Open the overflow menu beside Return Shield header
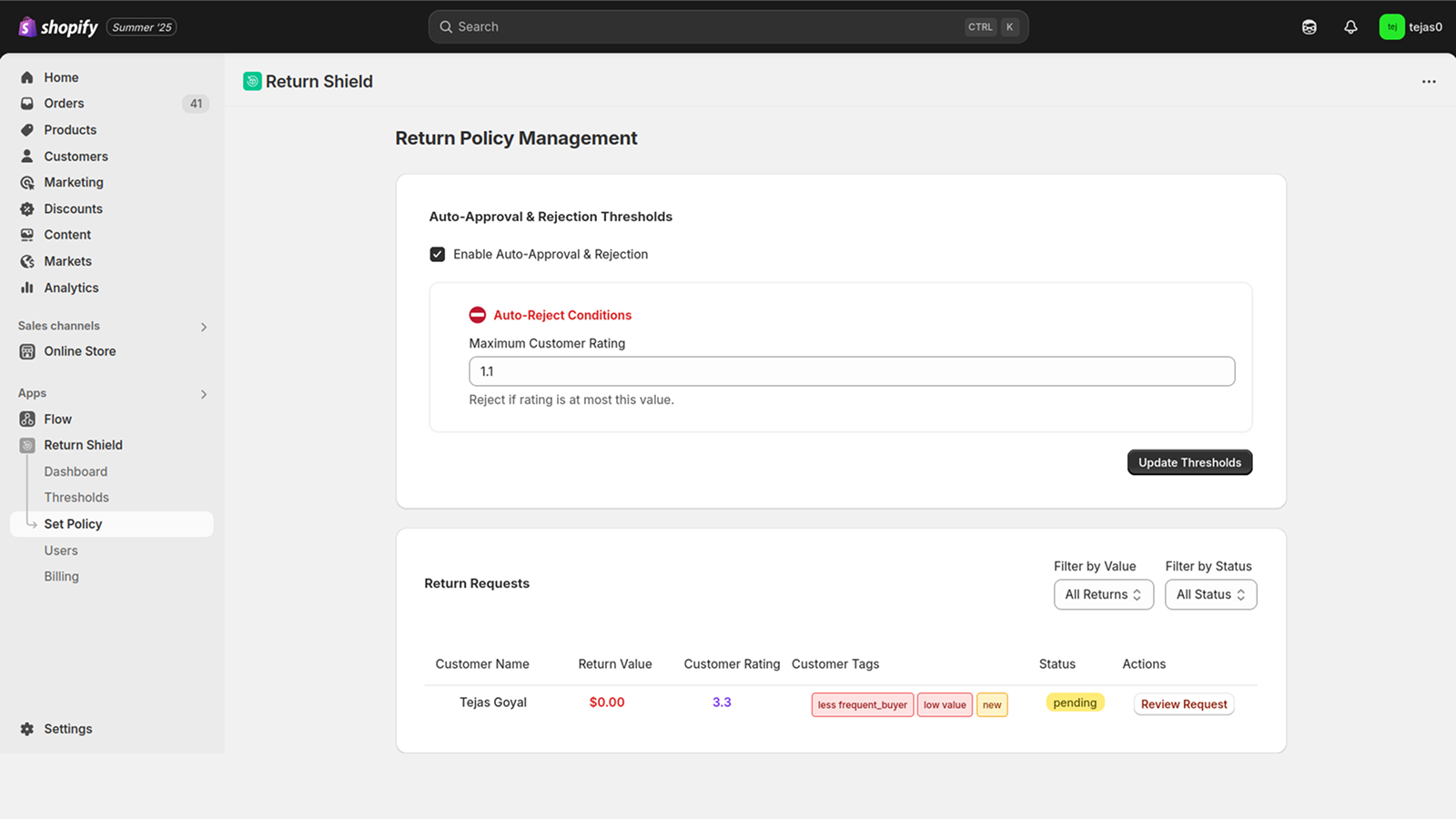1456x819 pixels. coord(1428,81)
